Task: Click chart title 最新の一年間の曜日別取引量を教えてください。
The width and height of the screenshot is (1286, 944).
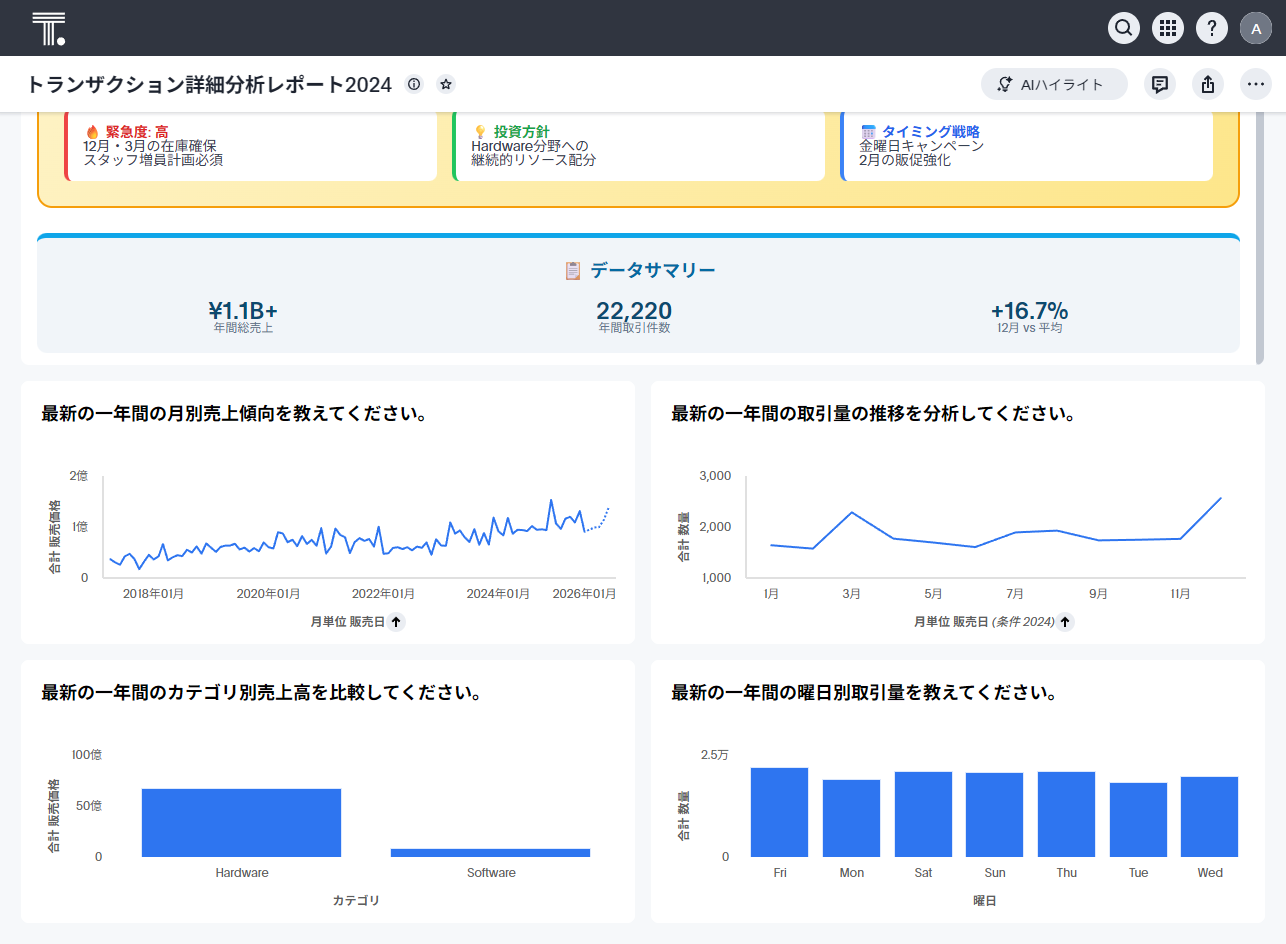Action: pyautogui.click(x=865, y=692)
